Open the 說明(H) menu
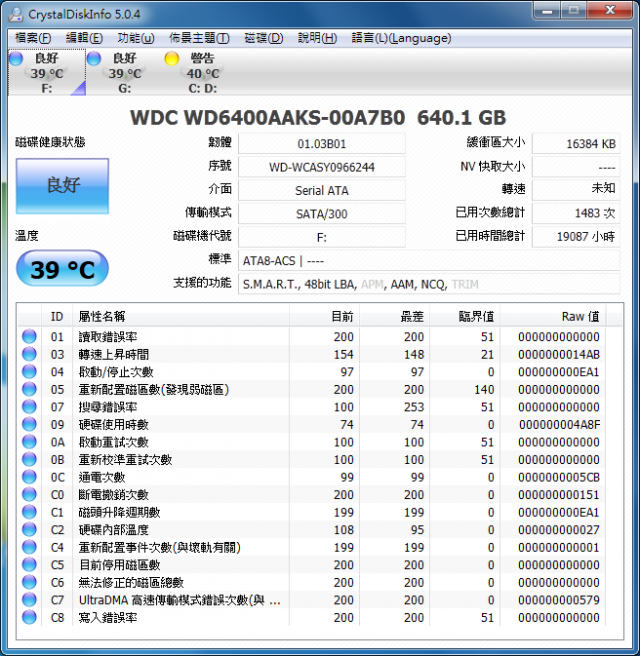The width and height of the screenshot is (640, 657). (317, 38)
